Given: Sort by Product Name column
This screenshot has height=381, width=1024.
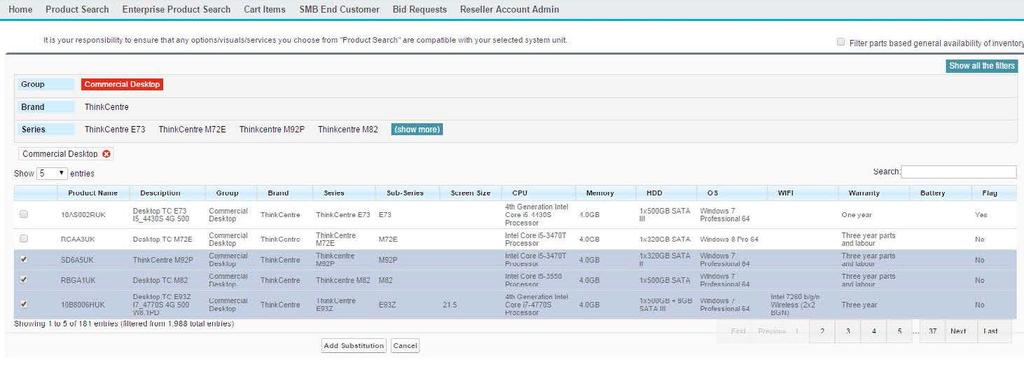Looking at the screenshot, I should click(92, 193).
